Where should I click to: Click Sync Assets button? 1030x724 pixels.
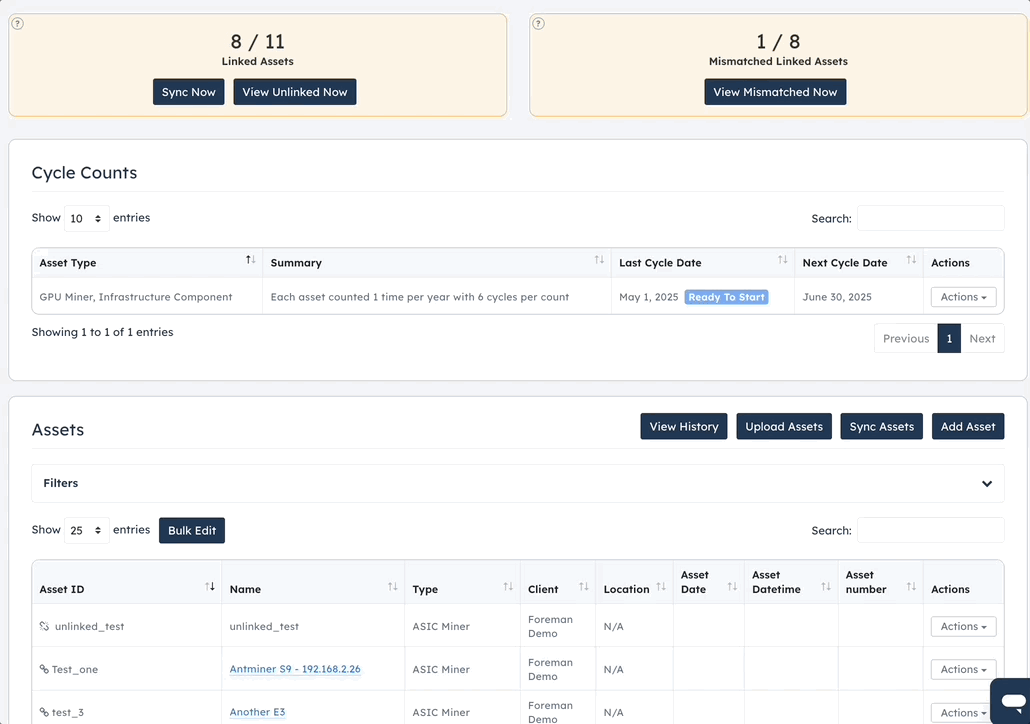[882, 426]
